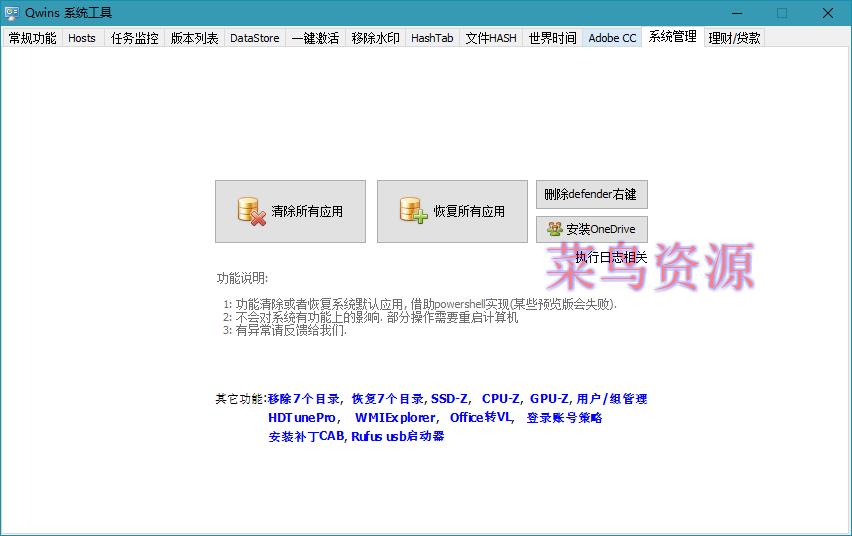Select the DataStore tab
Viewport: 852px width, 536px height.
pyautogui.click(x=254, y=38)
